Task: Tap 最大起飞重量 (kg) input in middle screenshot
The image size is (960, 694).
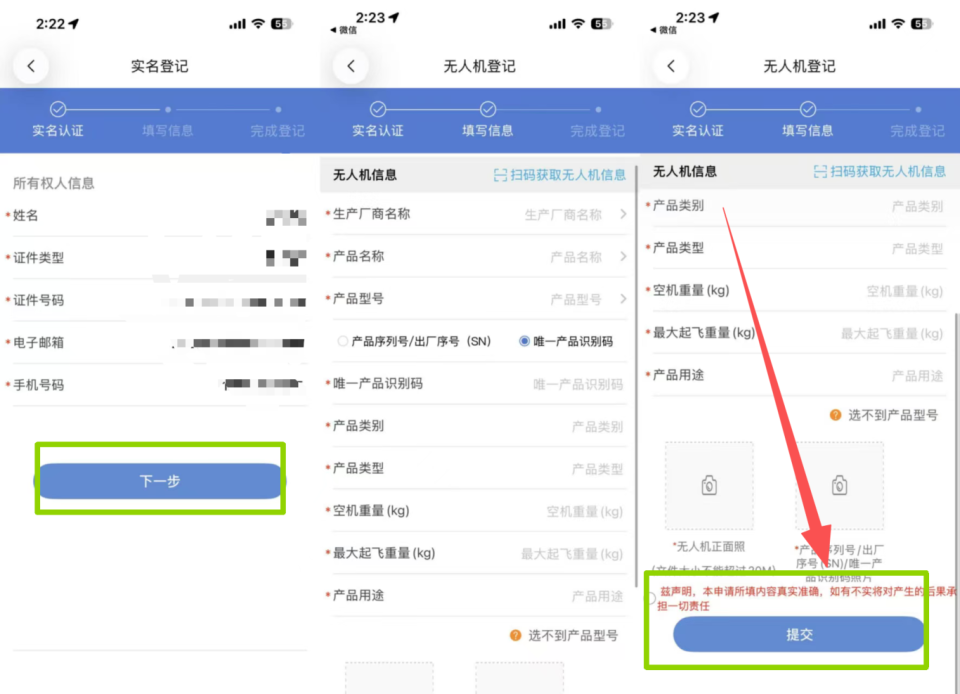Action: 478,553
